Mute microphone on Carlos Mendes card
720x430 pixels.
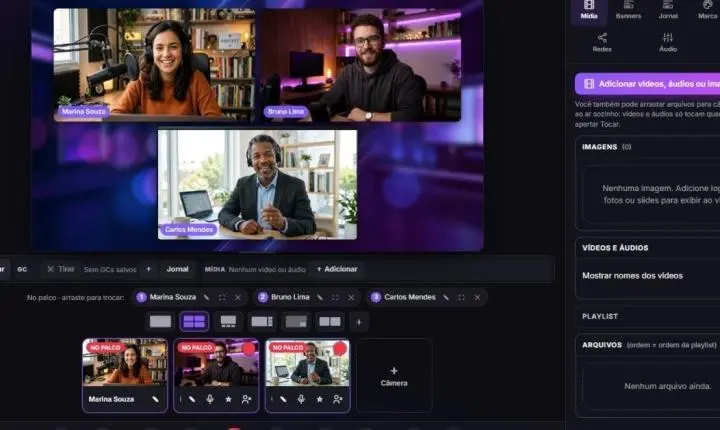point(301,399)
